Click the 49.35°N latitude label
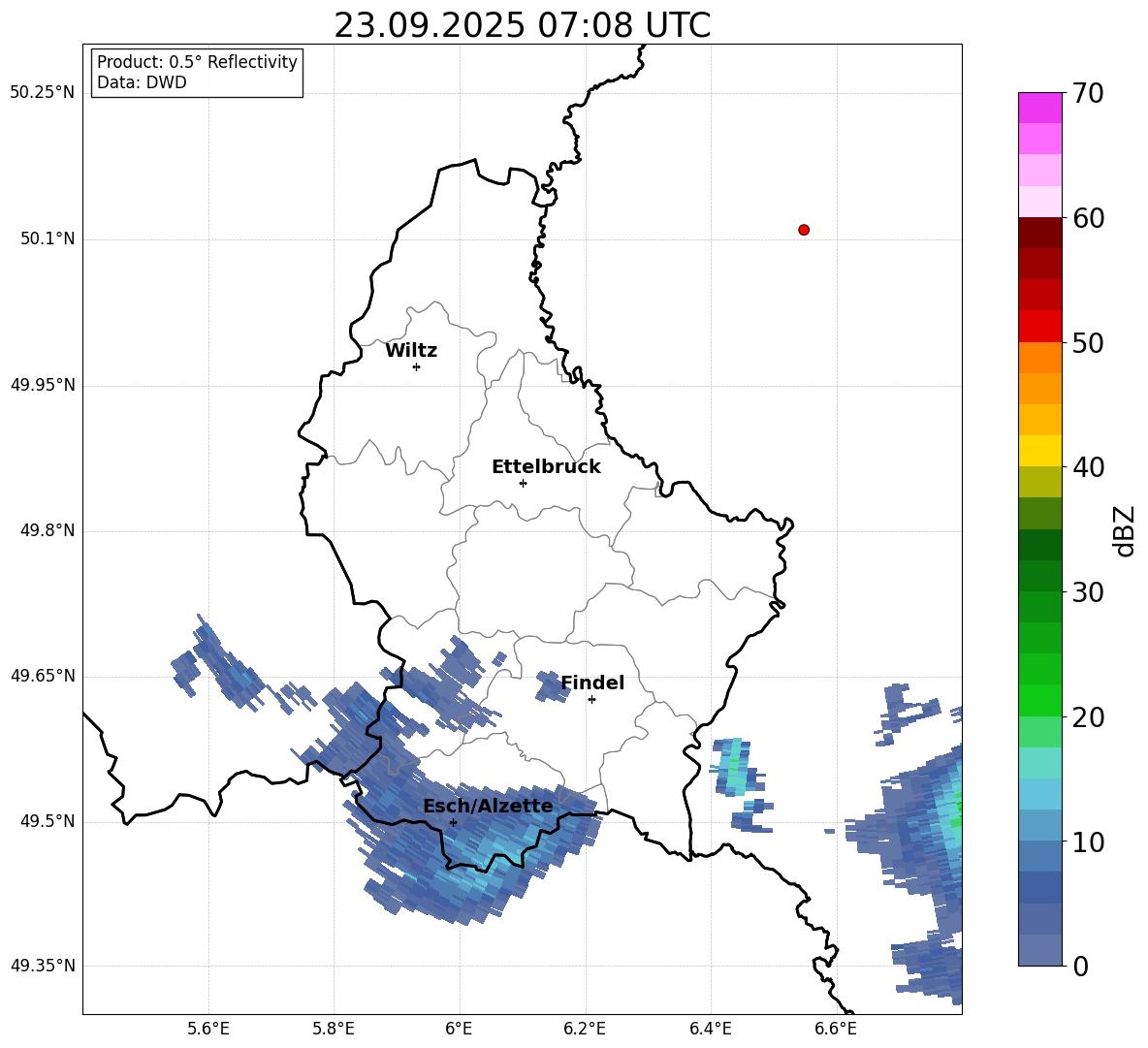 pos(43,966)
